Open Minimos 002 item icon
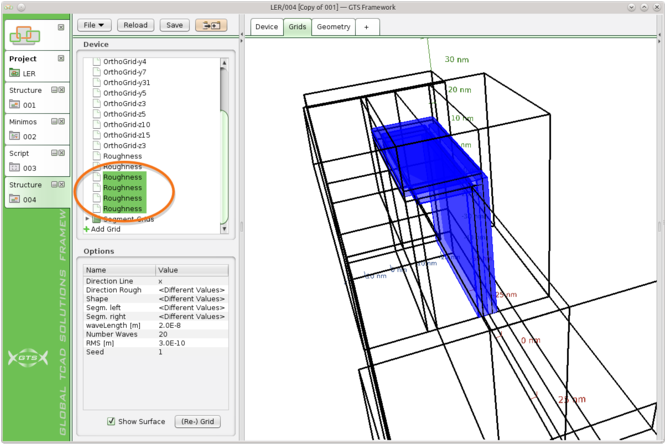The height and width of the screenshot is (444, 665). tap(15, 136)
